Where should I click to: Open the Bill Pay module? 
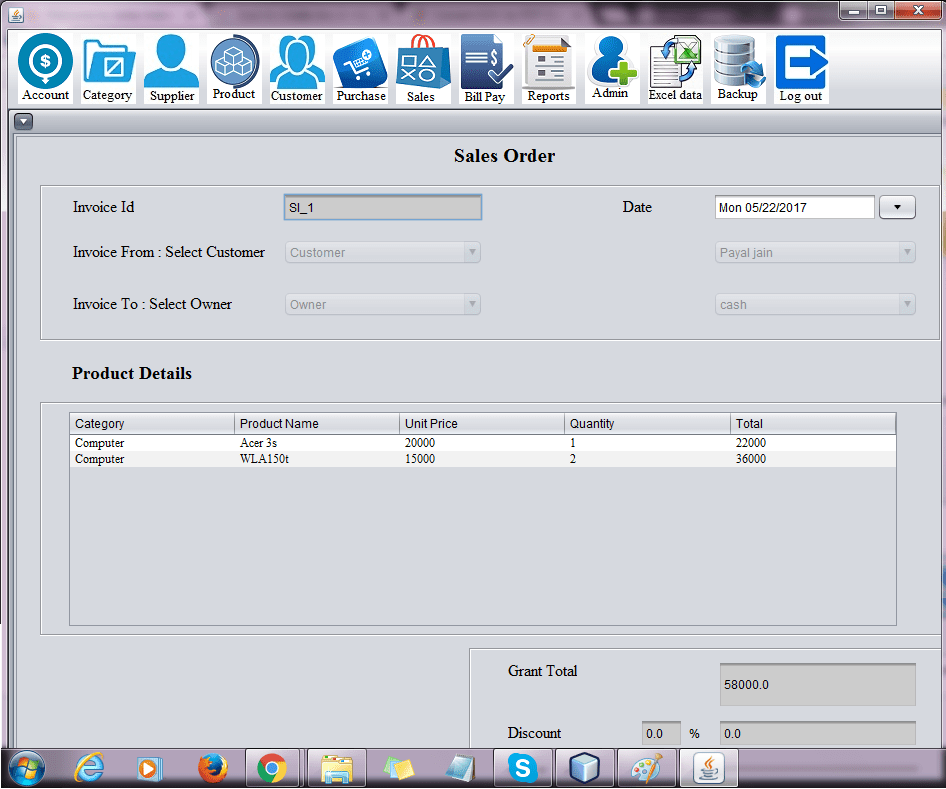tap(486, 68)
